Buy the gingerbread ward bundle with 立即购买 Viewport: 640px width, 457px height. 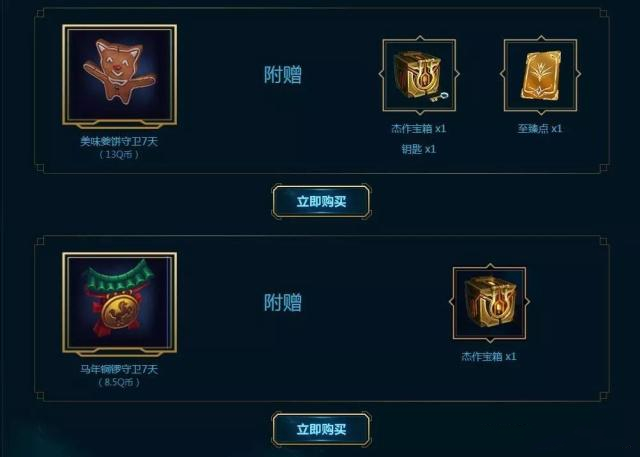point(322,202)
